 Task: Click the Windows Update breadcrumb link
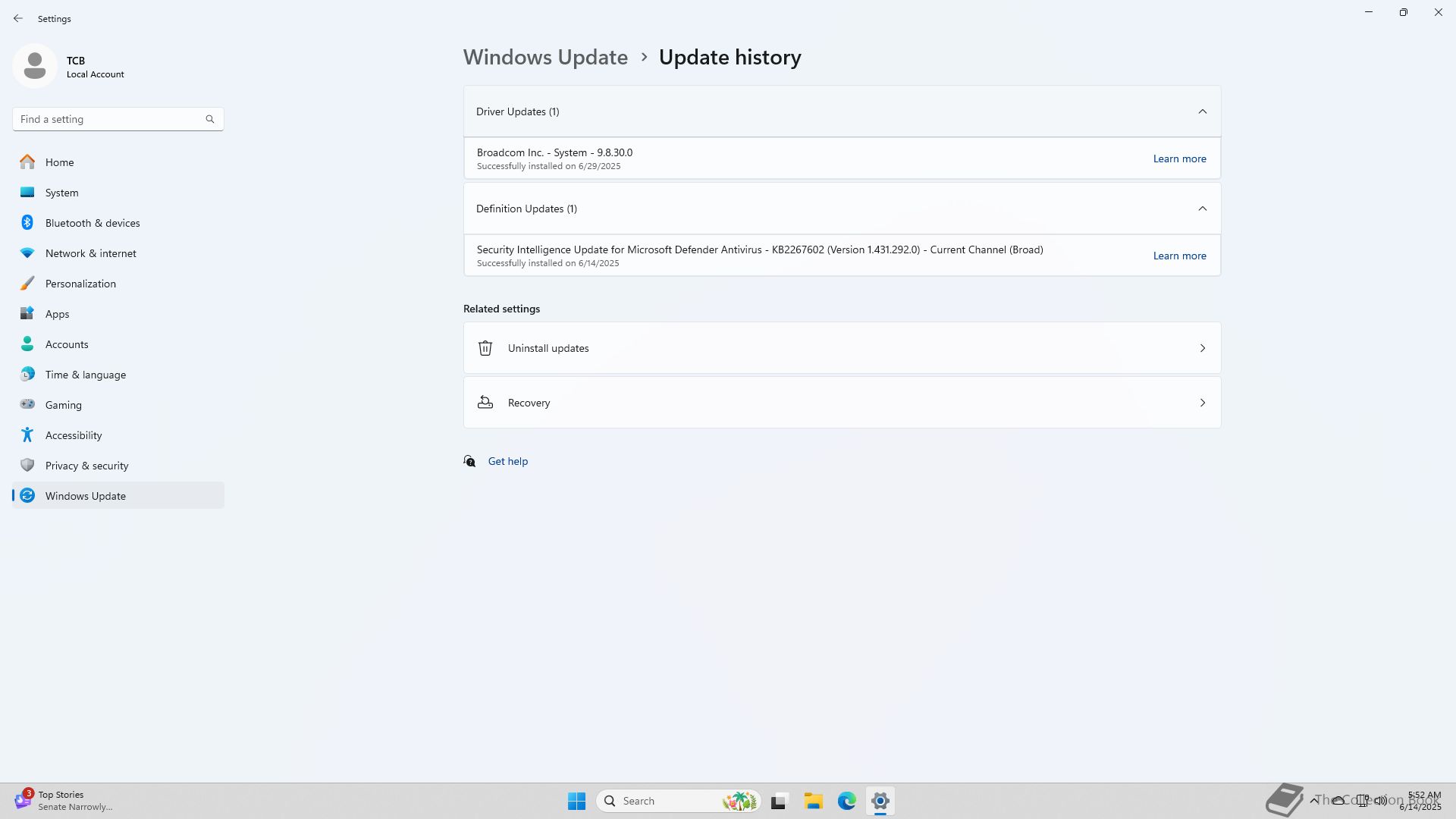tap(545, 57)
